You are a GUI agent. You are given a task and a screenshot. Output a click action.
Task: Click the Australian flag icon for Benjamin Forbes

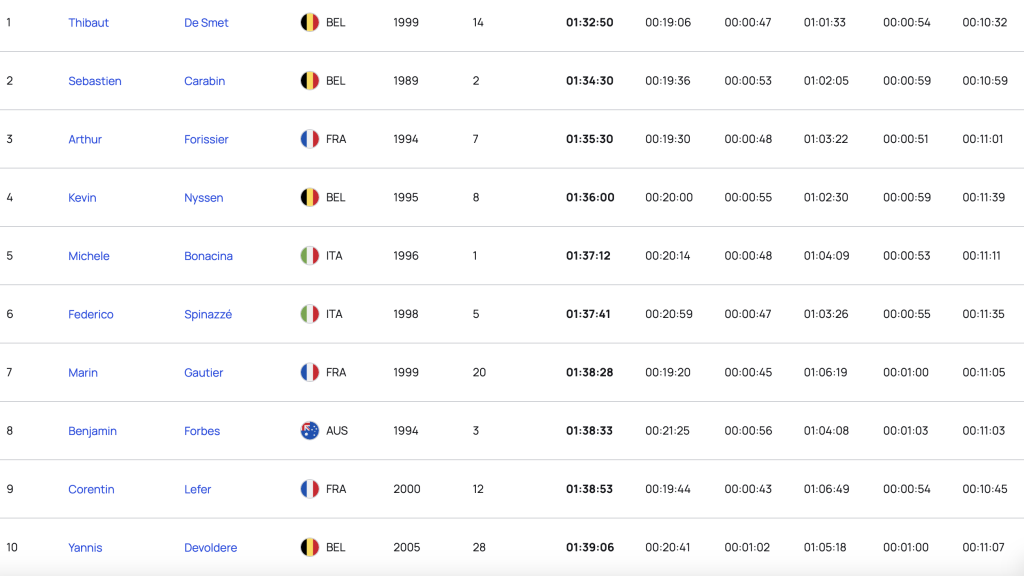tap(310, 430)
